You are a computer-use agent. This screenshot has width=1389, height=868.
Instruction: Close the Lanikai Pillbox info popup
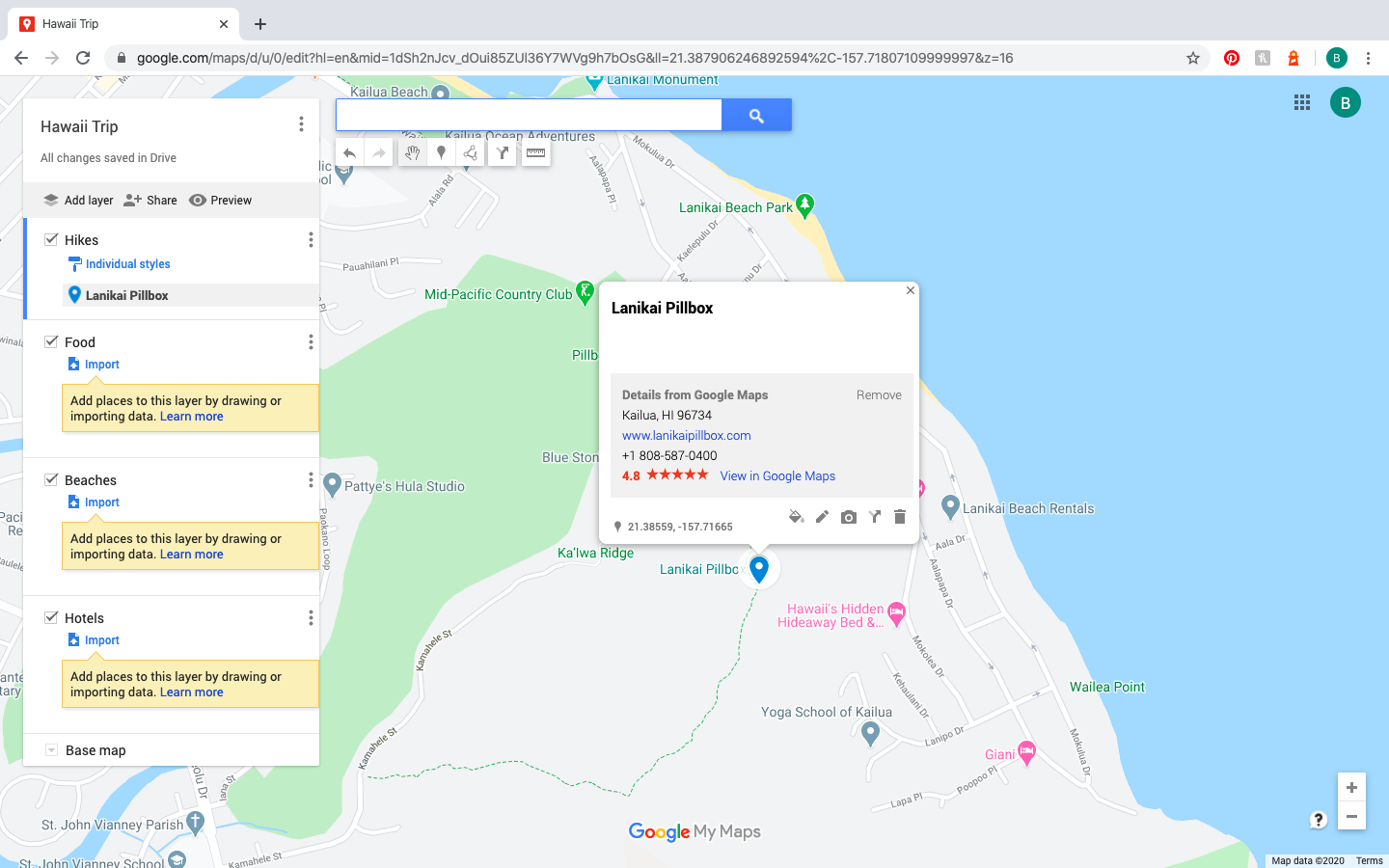[x=910, y=290]
